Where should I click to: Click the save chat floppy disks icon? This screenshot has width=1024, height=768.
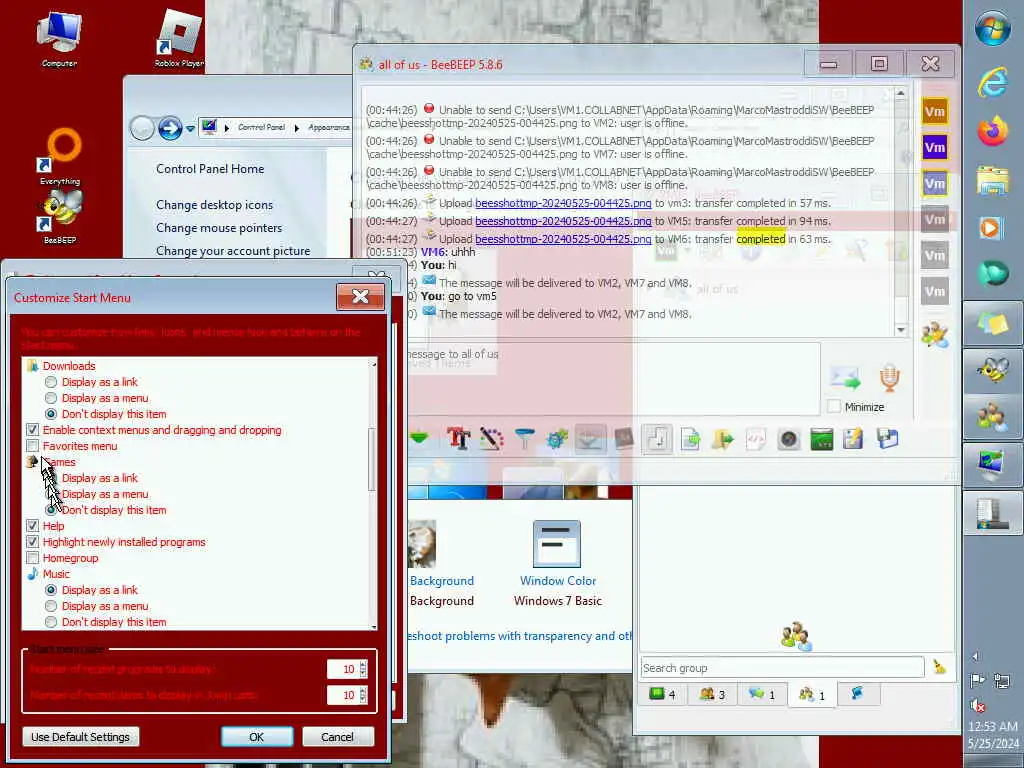coord(888,439)
